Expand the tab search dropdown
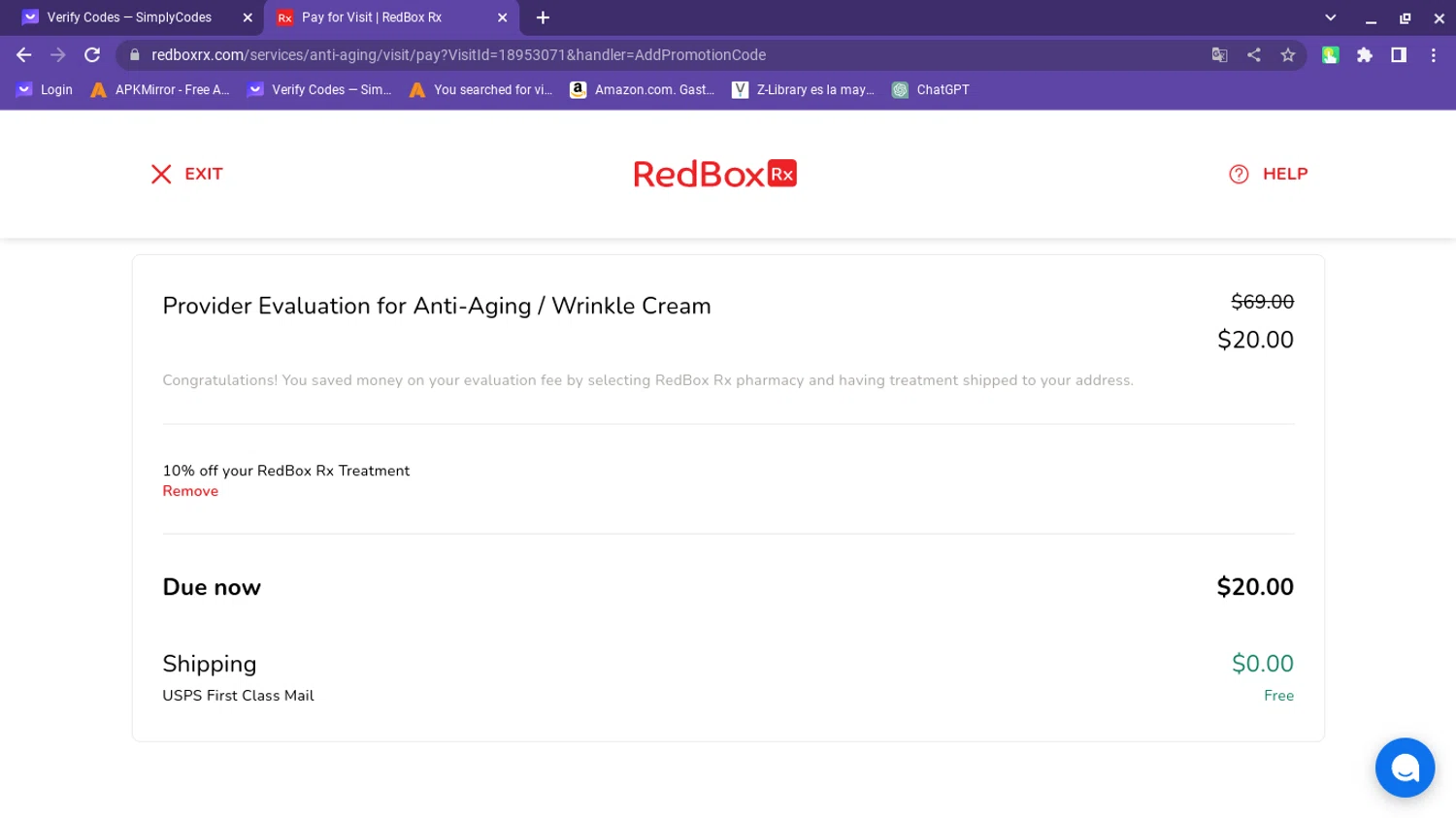This screenshot has width=1456, height=818. tap(1331, 17)
